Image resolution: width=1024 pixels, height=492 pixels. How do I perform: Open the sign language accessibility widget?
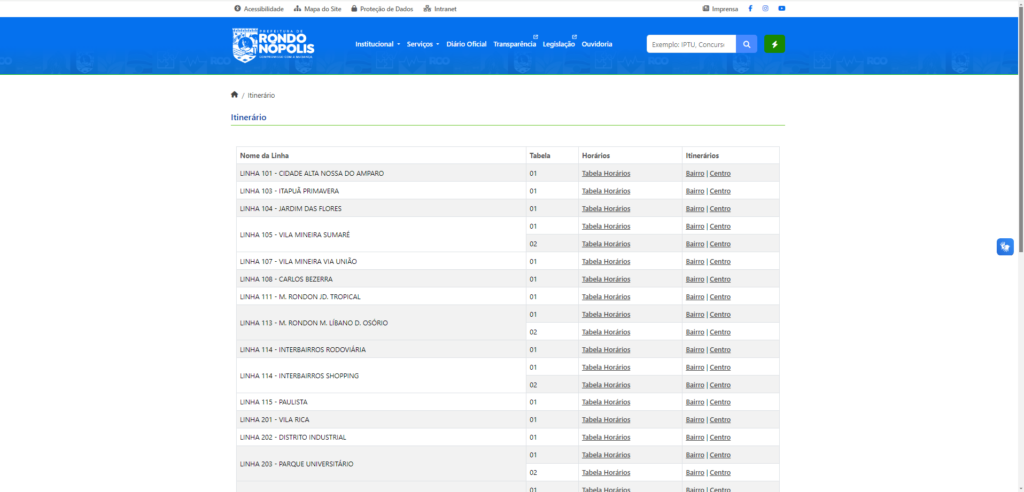pyautogui.click(x=1005, y=247)
